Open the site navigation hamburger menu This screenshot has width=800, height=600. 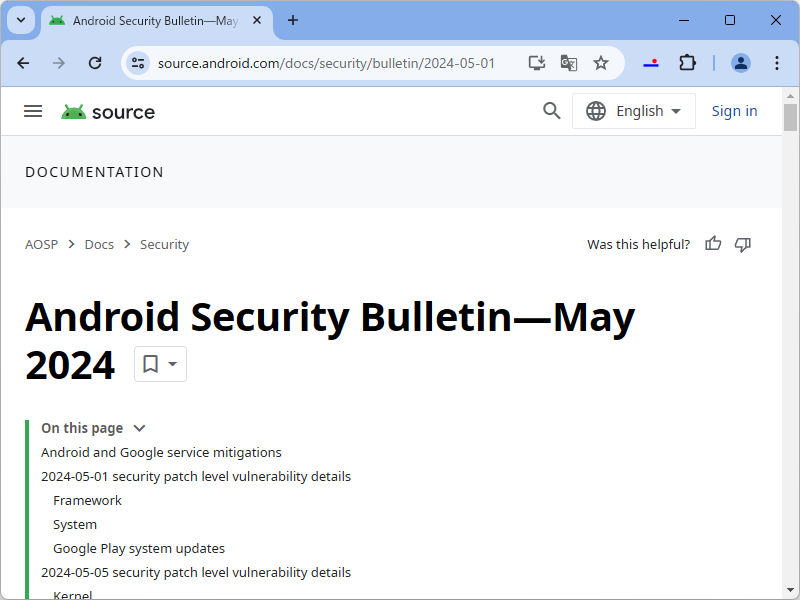[x=33, y=111]
